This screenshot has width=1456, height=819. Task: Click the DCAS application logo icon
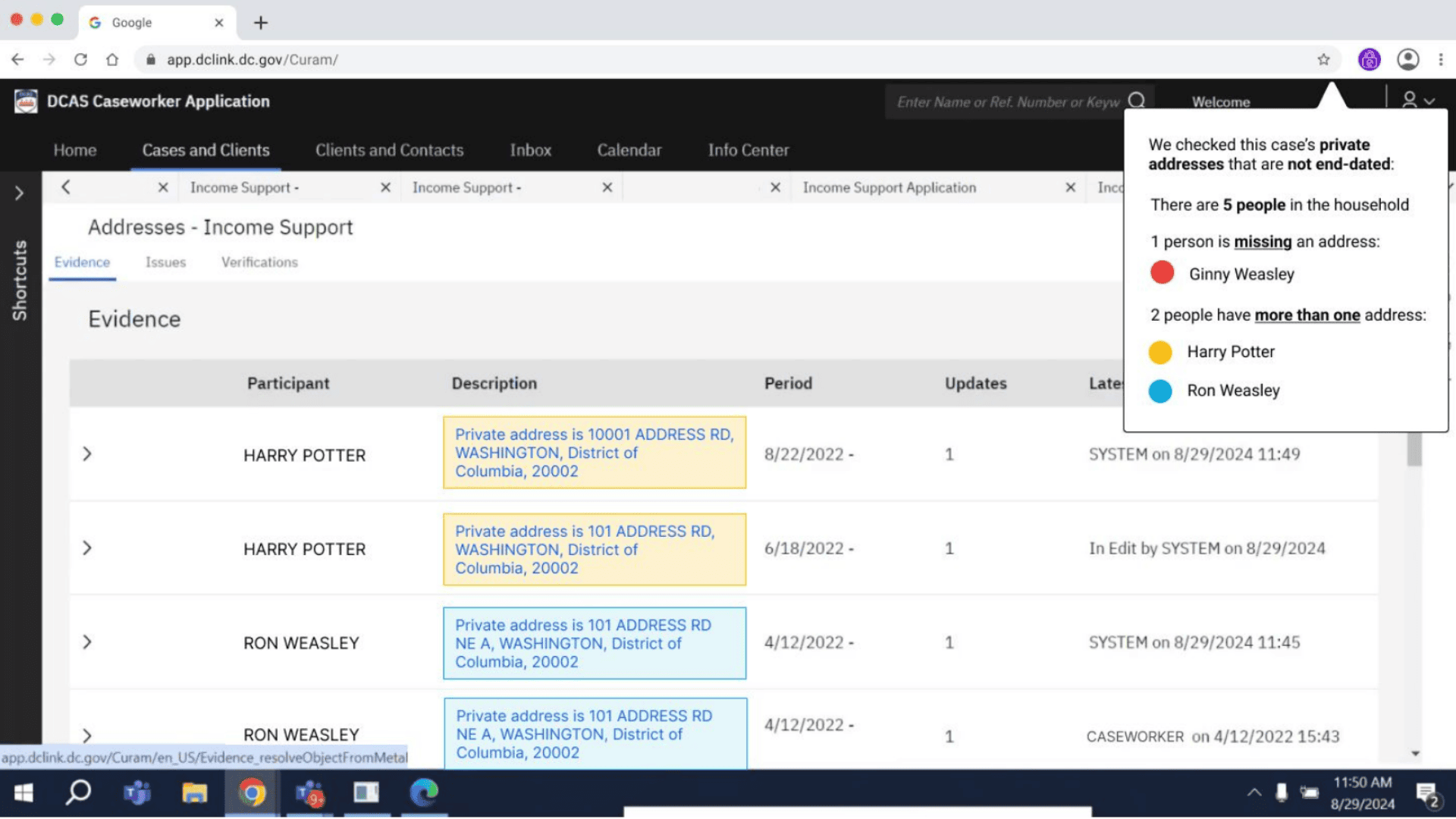[x=26, y=101]
